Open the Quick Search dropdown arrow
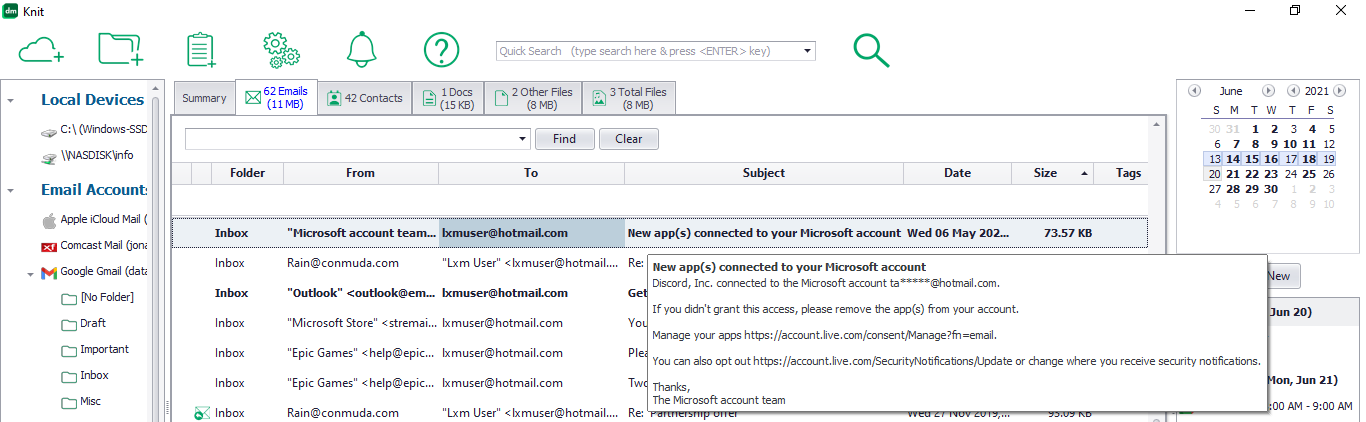 tap(808, 51)
